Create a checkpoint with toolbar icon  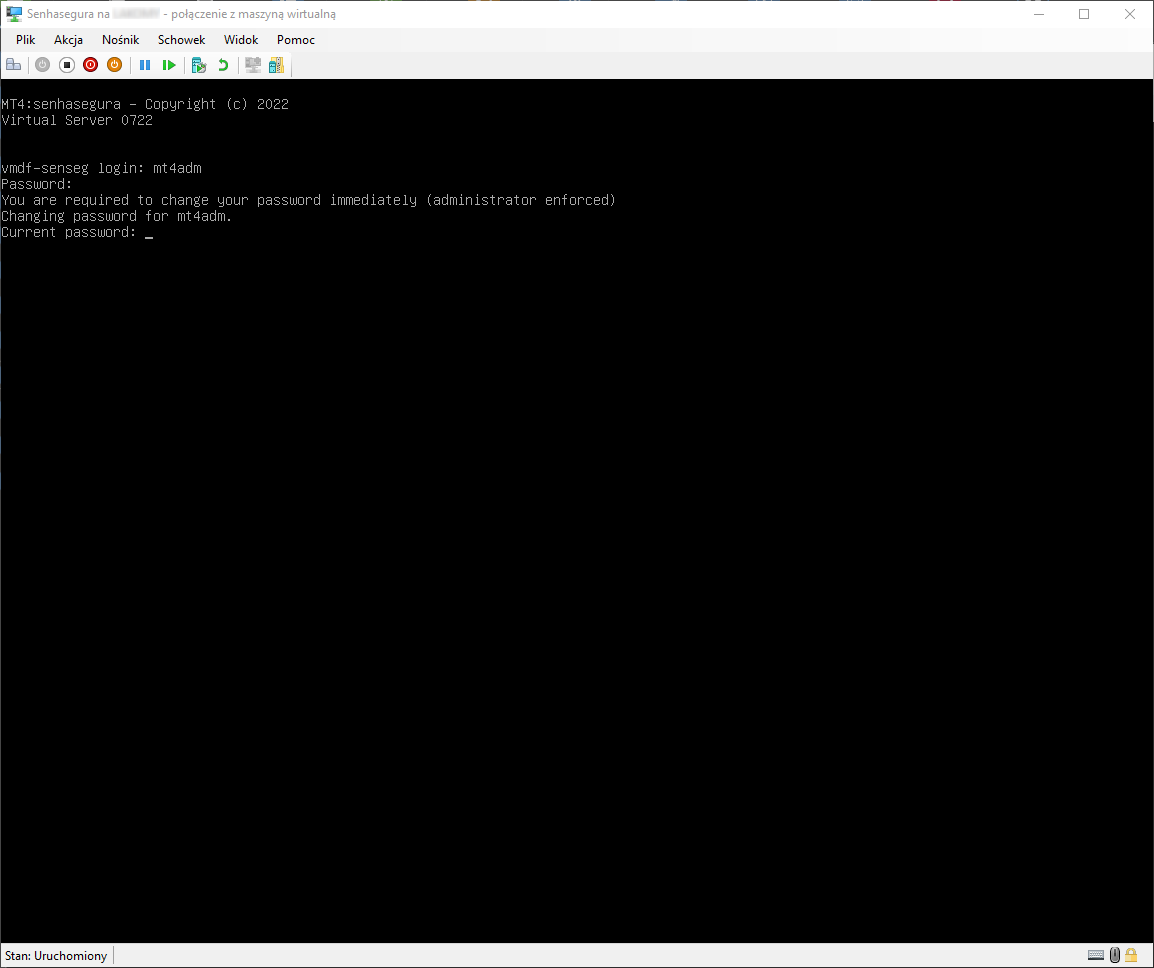click(x=199, y=65)
